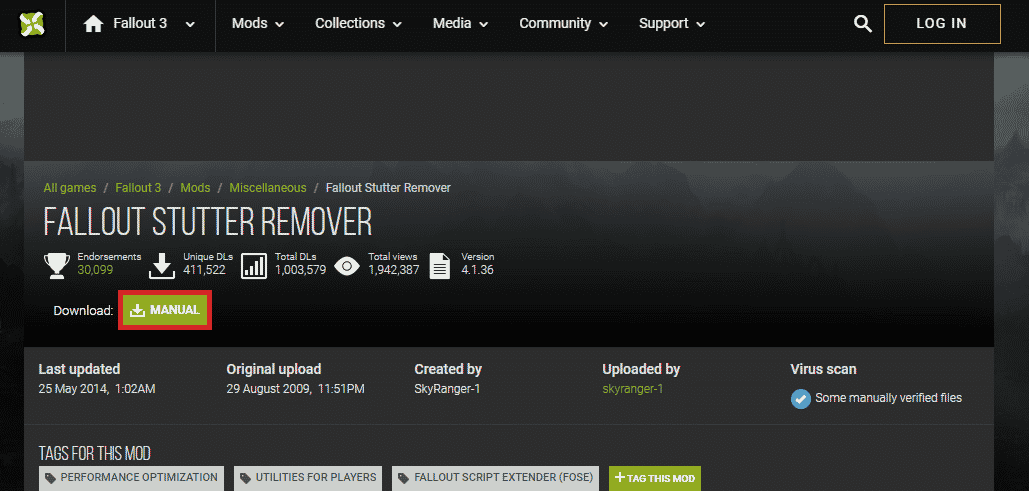Expand the Mods menu

258,24
